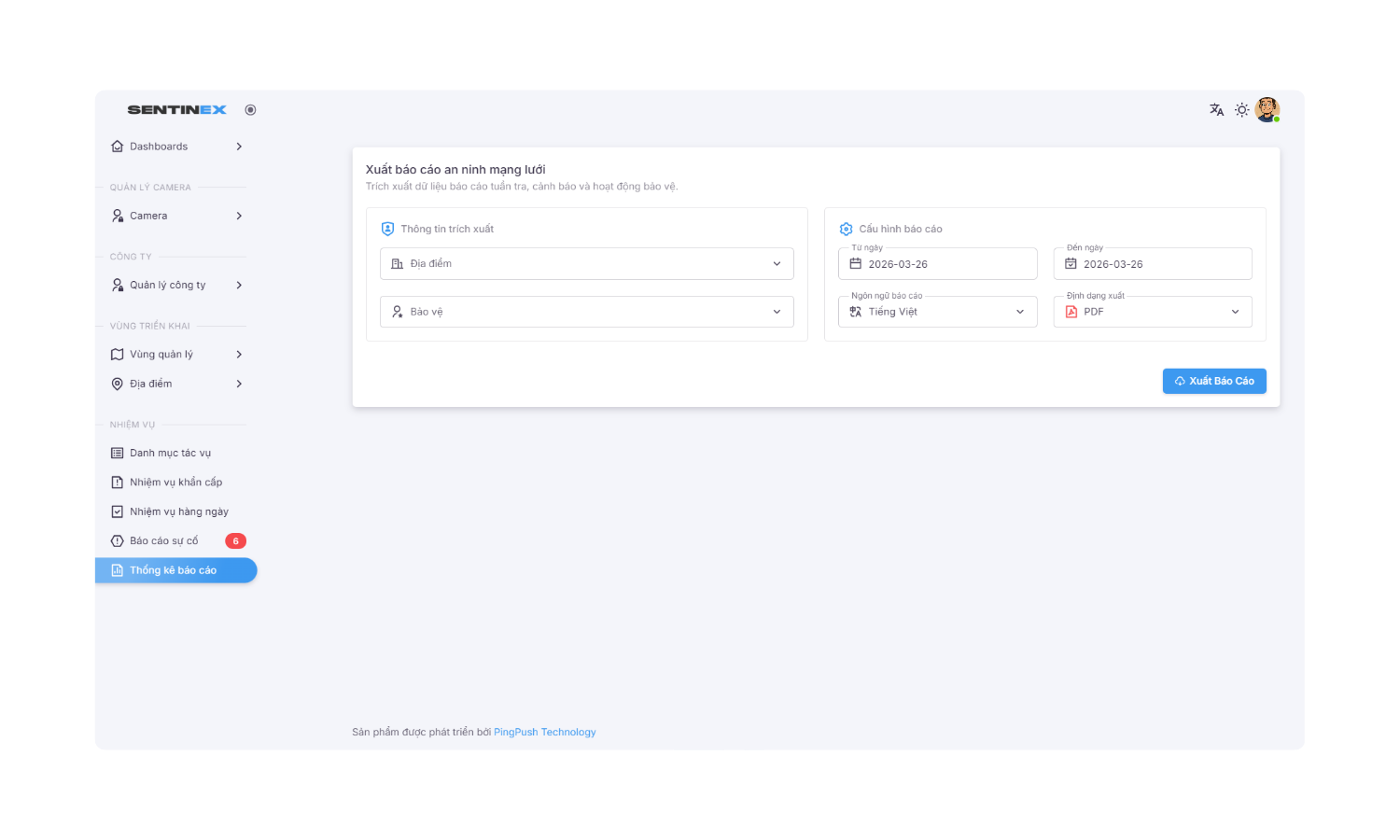Image resolution: width=1400 pixels, height=840 pixels.
Task: Open the Địa điểm dropdown
Action: [586, 264]
